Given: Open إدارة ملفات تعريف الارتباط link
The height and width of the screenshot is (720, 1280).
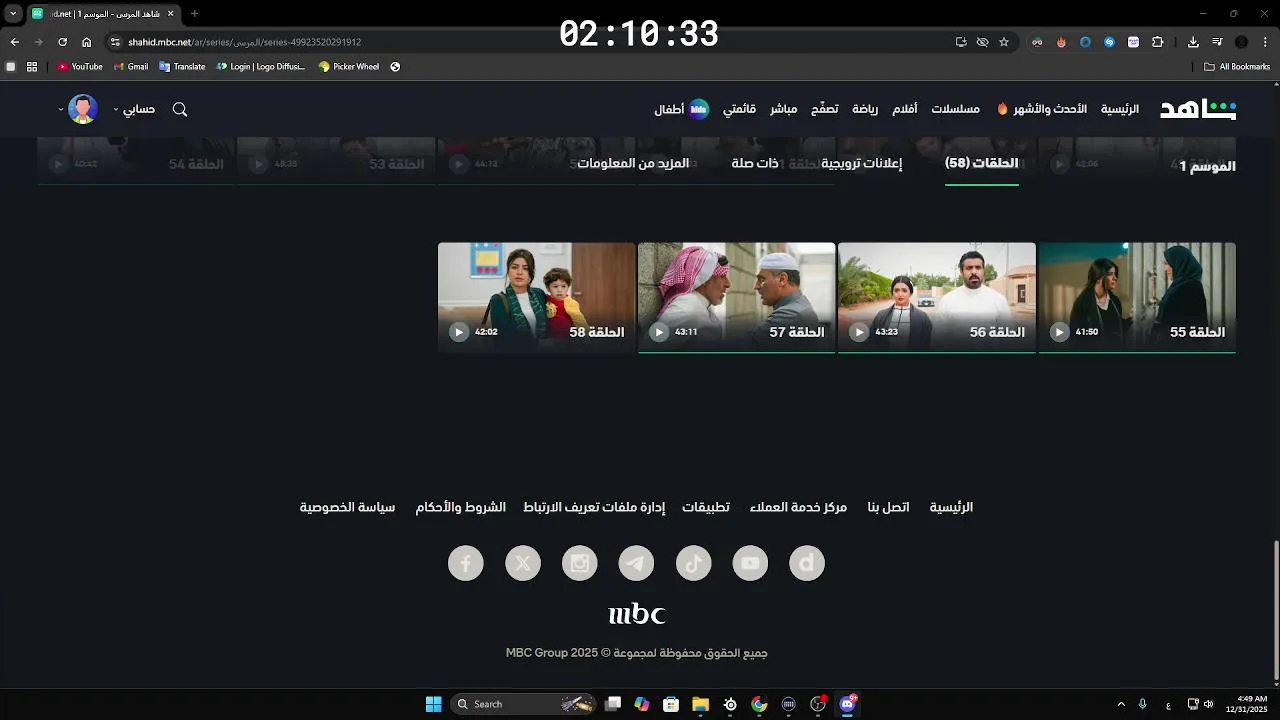Looking at the screenshot, I should (594, 507).
